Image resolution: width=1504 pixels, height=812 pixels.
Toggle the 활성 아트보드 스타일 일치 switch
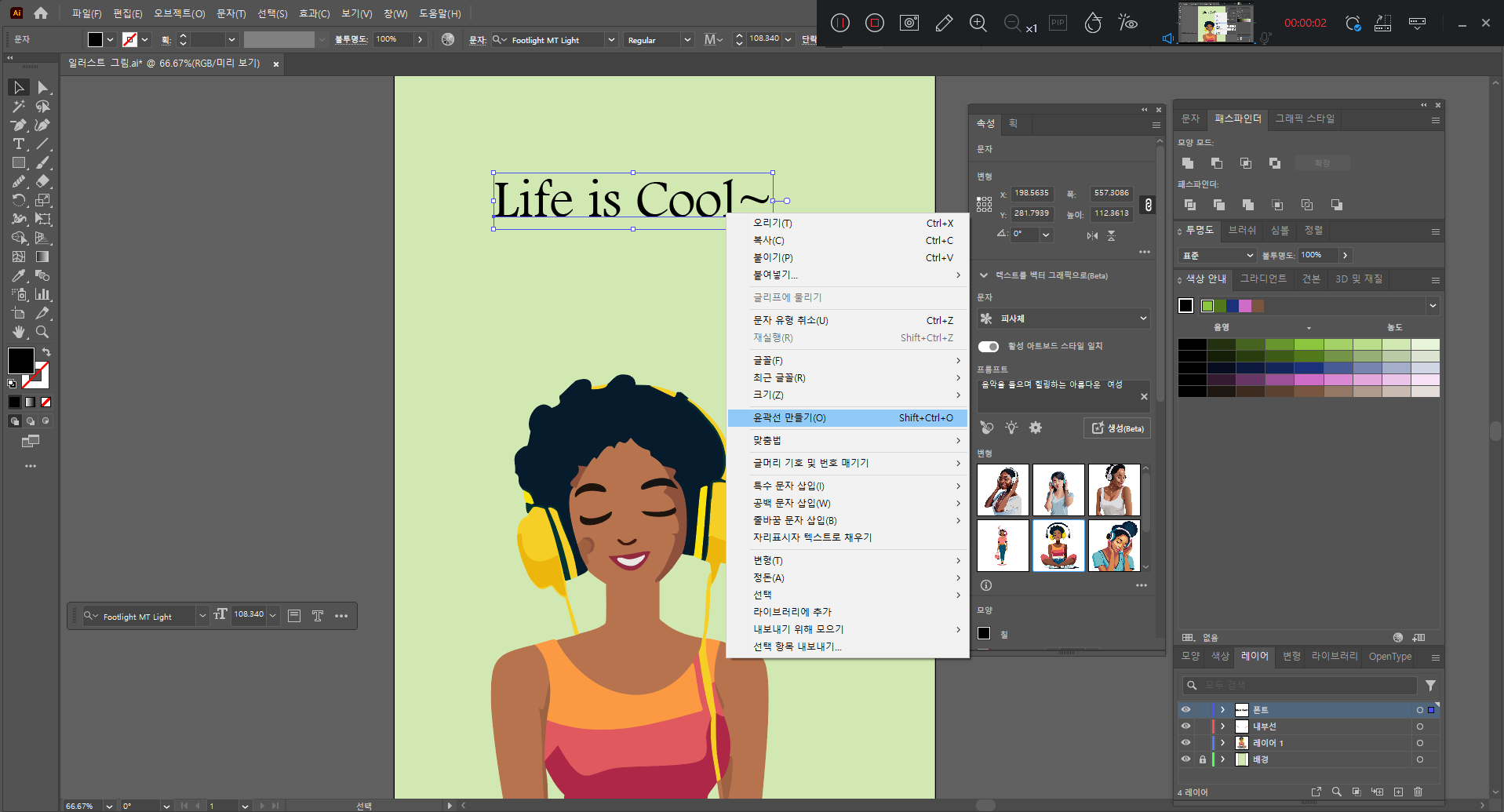989,347
